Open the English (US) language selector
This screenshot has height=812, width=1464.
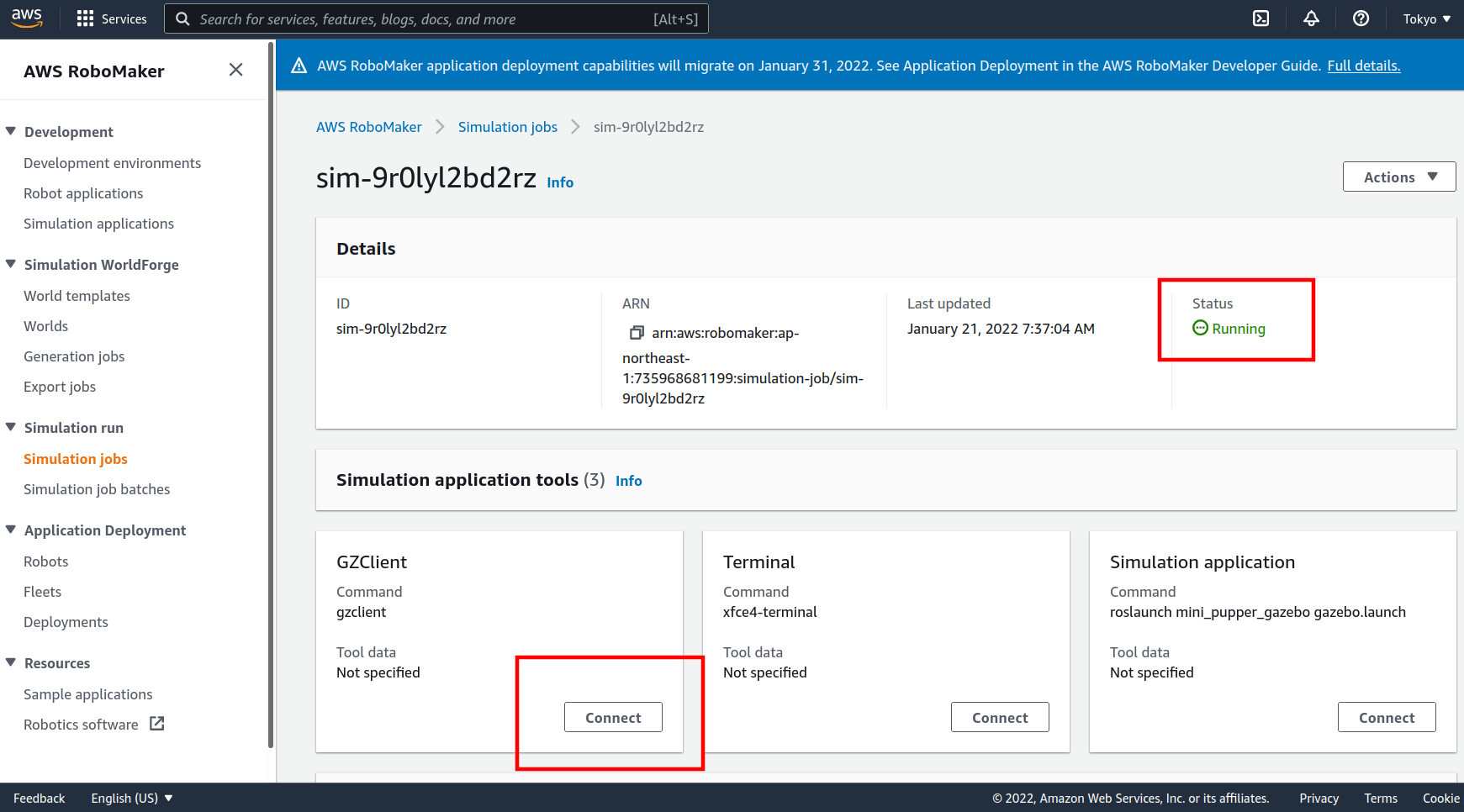[x=132, y=798]
